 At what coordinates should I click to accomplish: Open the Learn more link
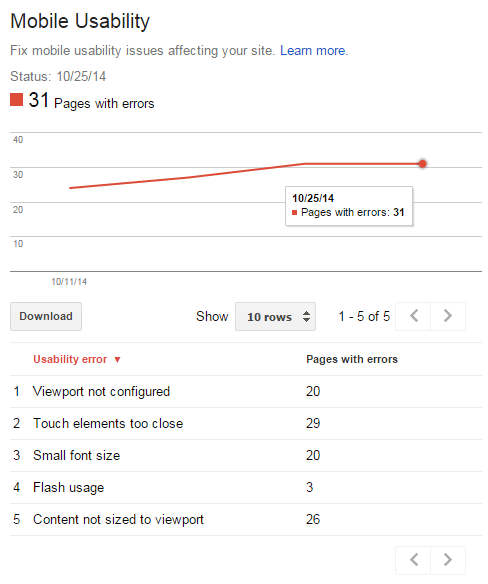[x=314, y=50]
